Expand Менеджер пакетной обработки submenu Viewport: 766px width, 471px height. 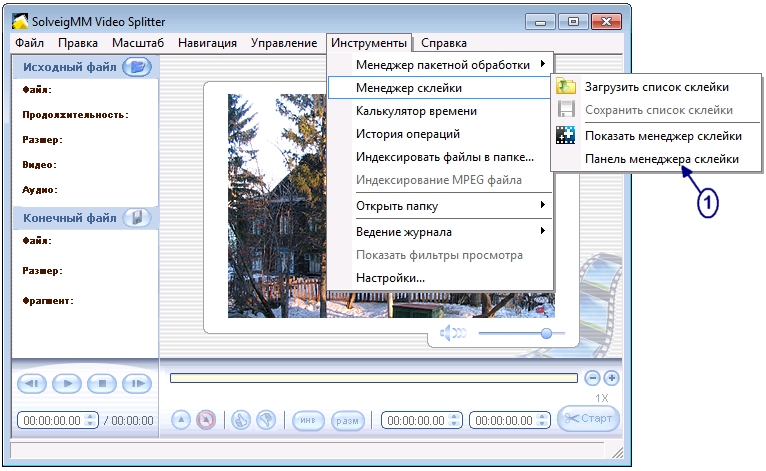coord(440,64)
